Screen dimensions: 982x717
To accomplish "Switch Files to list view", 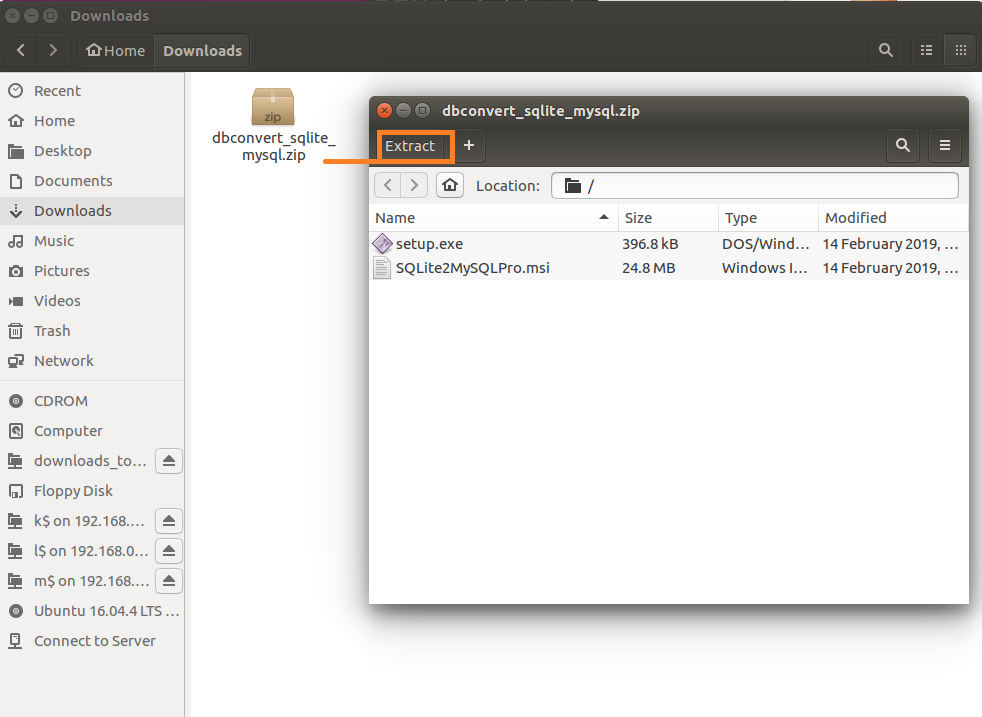I will [926, 50].
